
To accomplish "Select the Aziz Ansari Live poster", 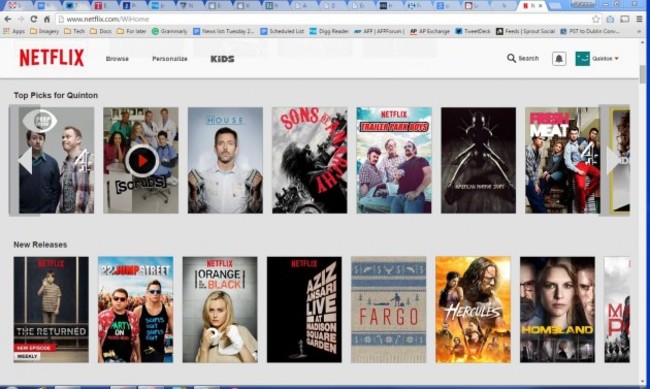I will coord(304,310).
